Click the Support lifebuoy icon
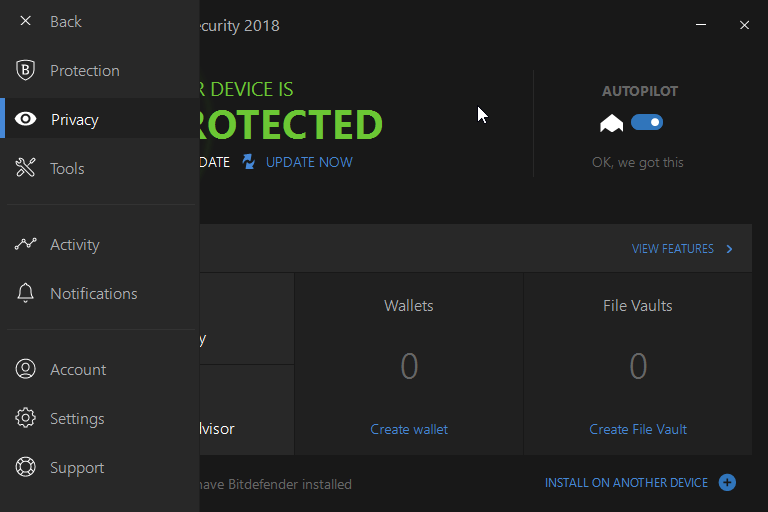 [25, 467]
